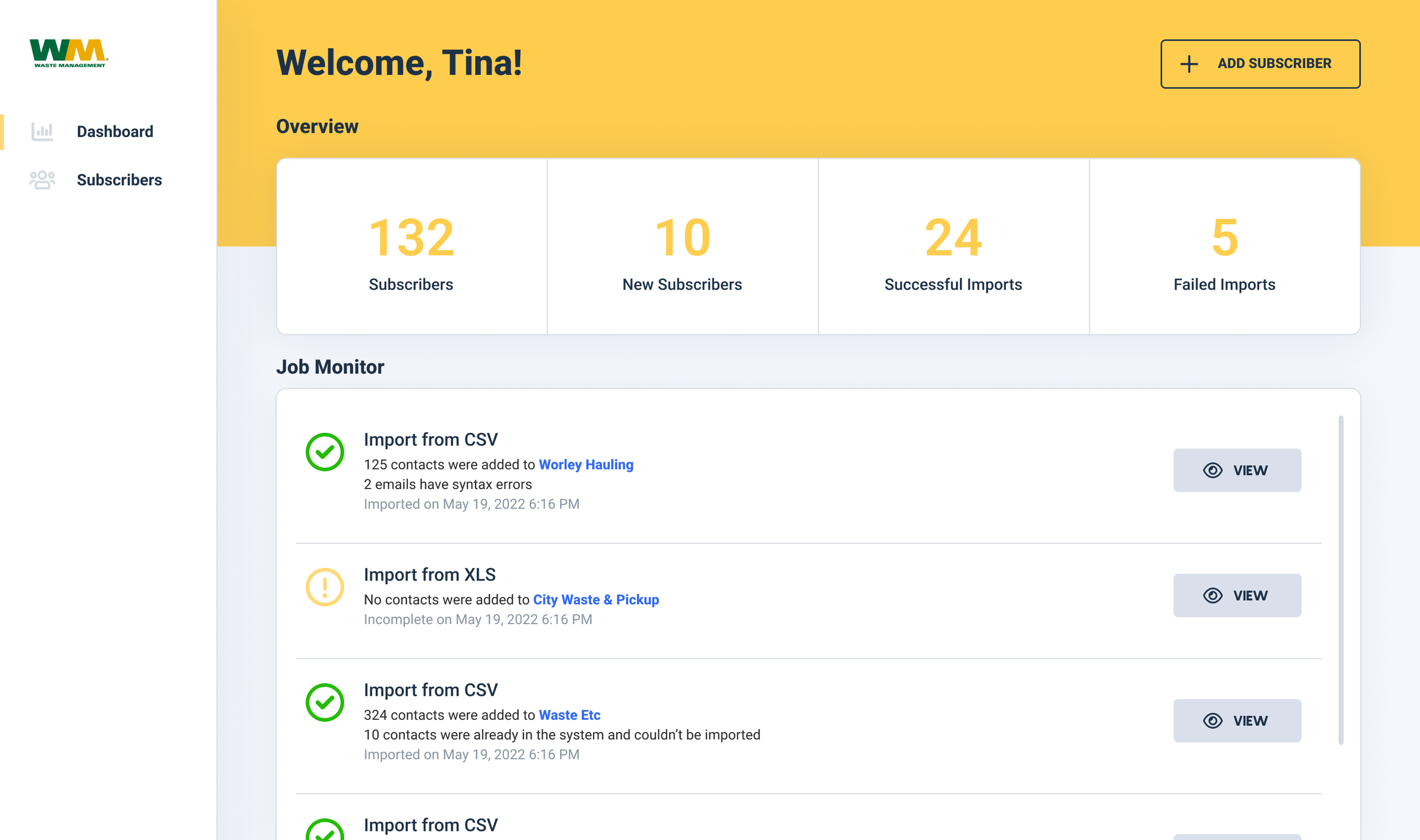Select the Failed Imports overview card
The height and width of the screenshot is (840, 1420).
[1224, 246]
